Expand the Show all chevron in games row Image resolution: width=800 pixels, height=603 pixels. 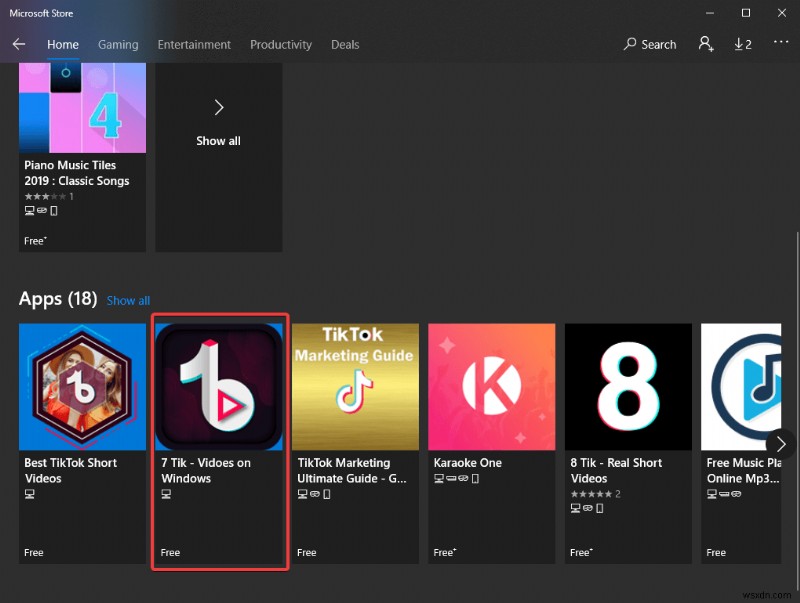(218, 108)
